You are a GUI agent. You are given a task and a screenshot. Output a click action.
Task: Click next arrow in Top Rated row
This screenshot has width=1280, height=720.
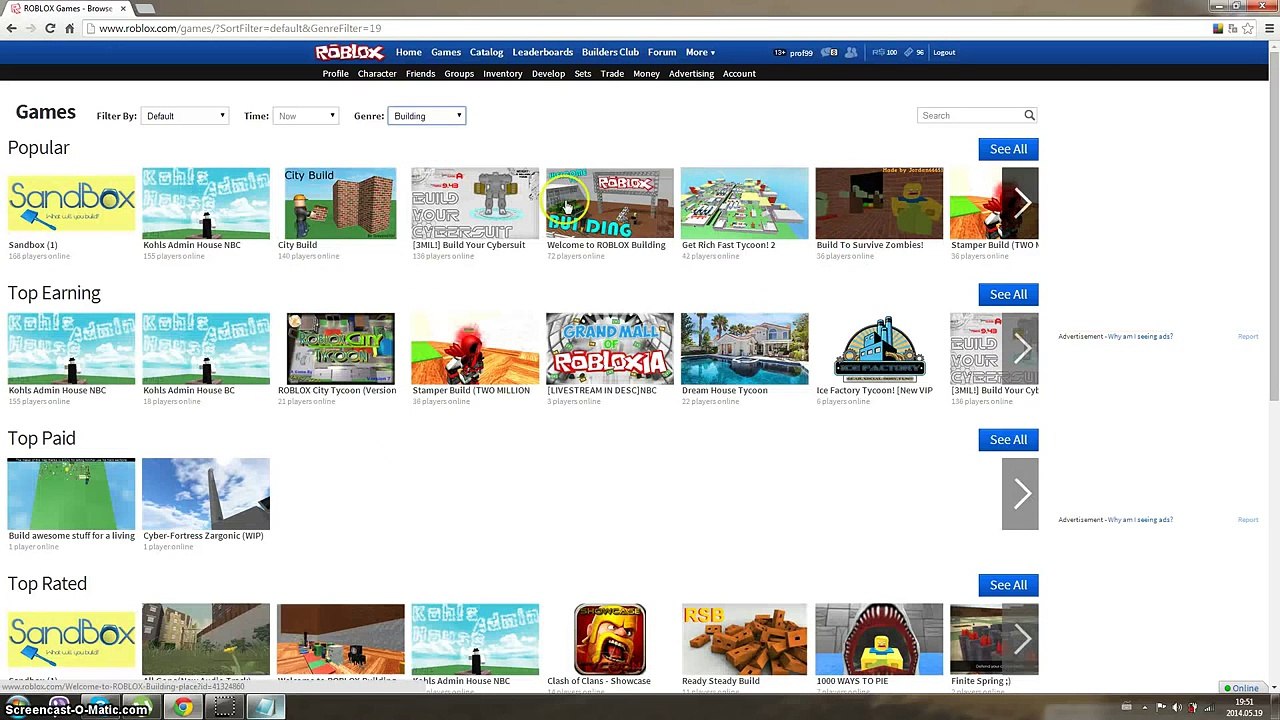point(1020,639)
